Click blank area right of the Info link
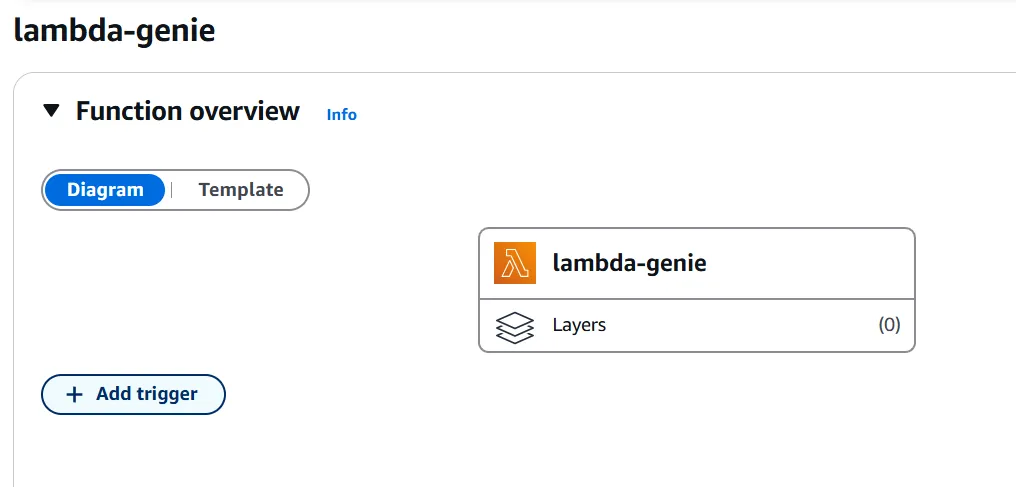1016x487 pixels. [x=648, y=115]
